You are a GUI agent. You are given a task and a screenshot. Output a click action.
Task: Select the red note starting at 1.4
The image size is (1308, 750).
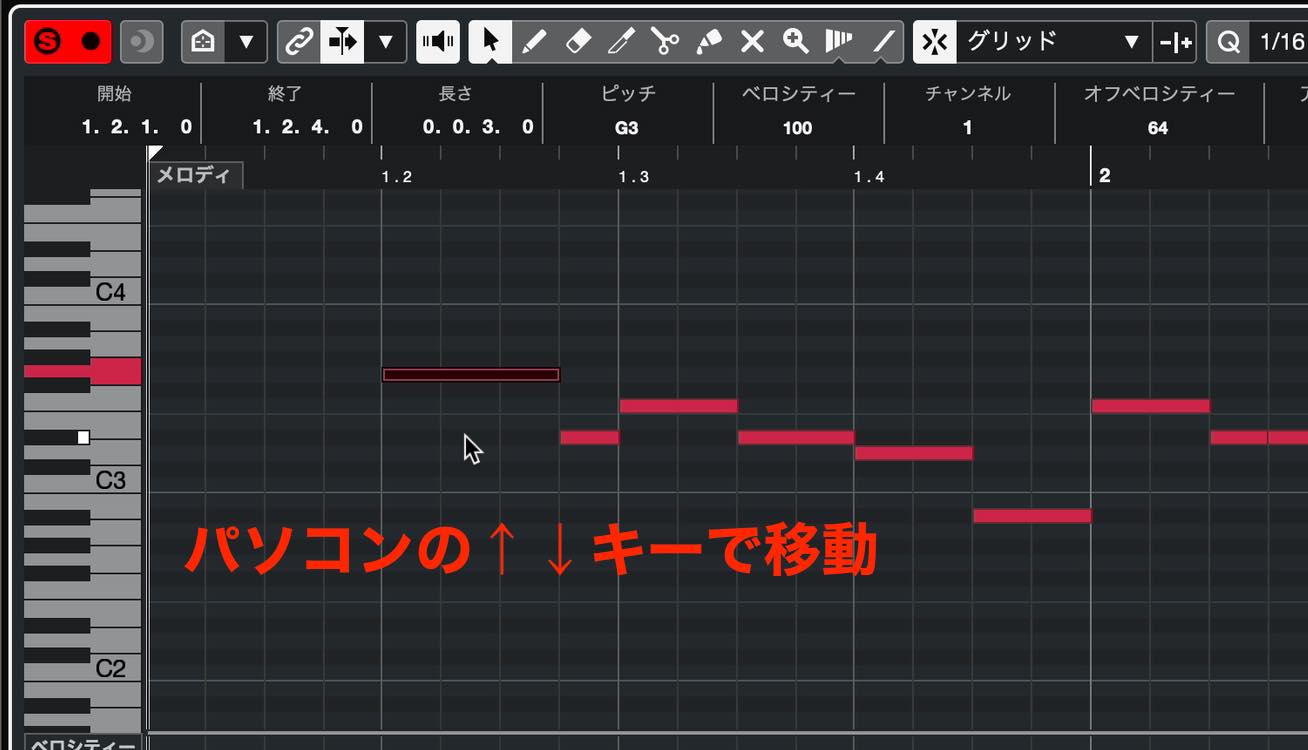914,453
